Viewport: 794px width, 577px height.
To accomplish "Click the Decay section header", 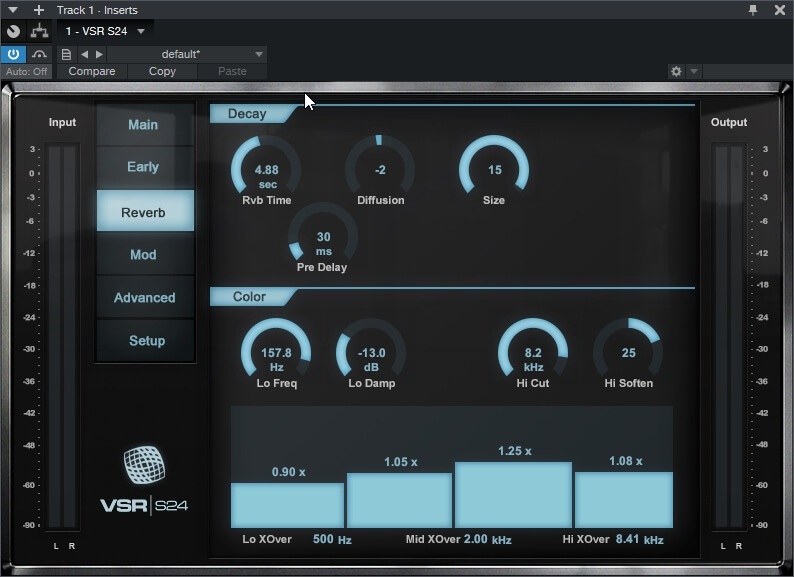I will coord(253,113).
